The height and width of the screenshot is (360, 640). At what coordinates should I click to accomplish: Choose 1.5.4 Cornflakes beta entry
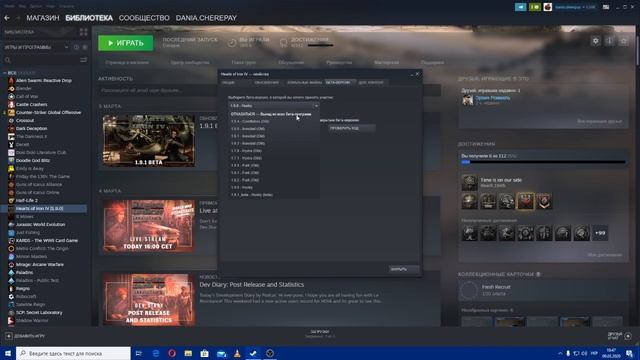(x=250, y=122)
